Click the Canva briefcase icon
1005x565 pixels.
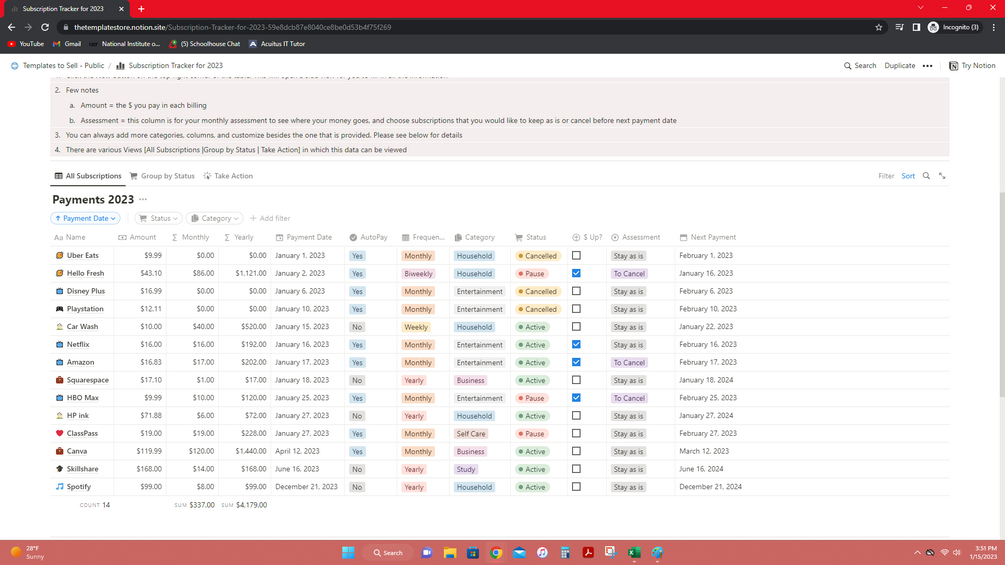[60, 451]
